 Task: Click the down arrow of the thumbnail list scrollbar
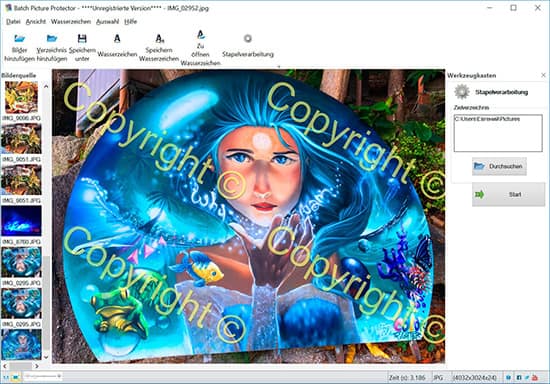[46, 357]
